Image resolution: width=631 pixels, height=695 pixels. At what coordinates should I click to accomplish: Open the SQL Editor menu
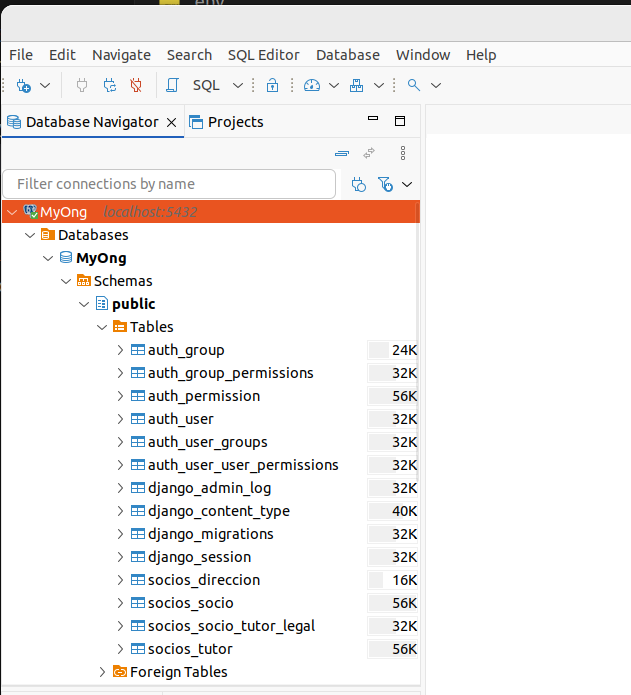point(264,55)
